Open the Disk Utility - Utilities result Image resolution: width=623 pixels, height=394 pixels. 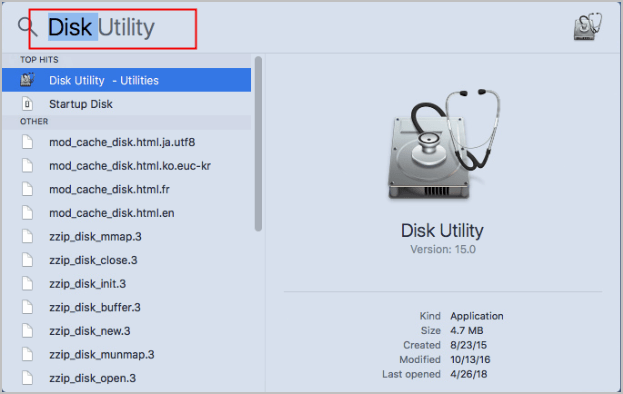pos(126,80)
